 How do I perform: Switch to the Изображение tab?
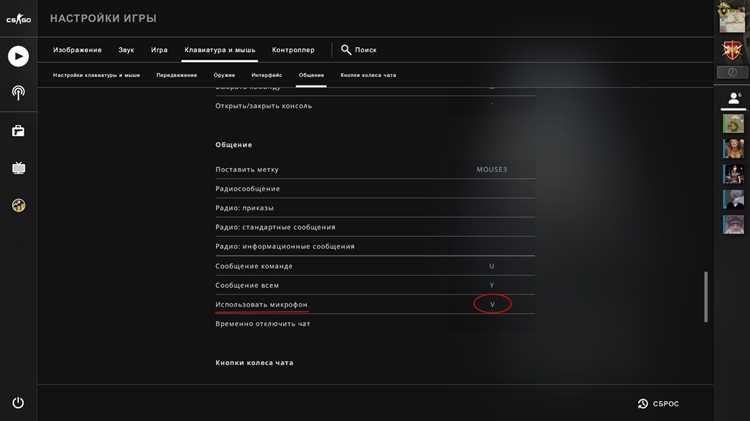coord(77,50)
